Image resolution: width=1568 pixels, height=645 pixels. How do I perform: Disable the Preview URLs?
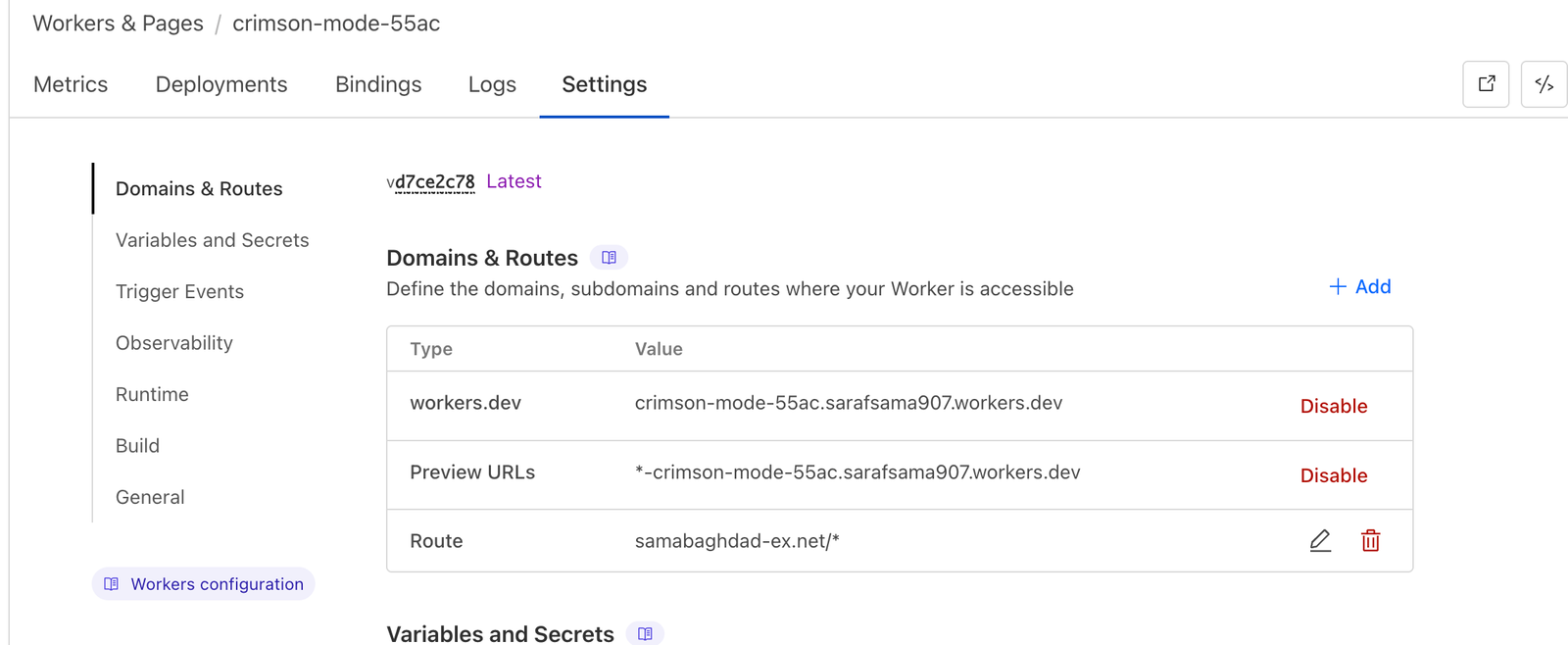pyautogui.click(x=1333, y=476)
